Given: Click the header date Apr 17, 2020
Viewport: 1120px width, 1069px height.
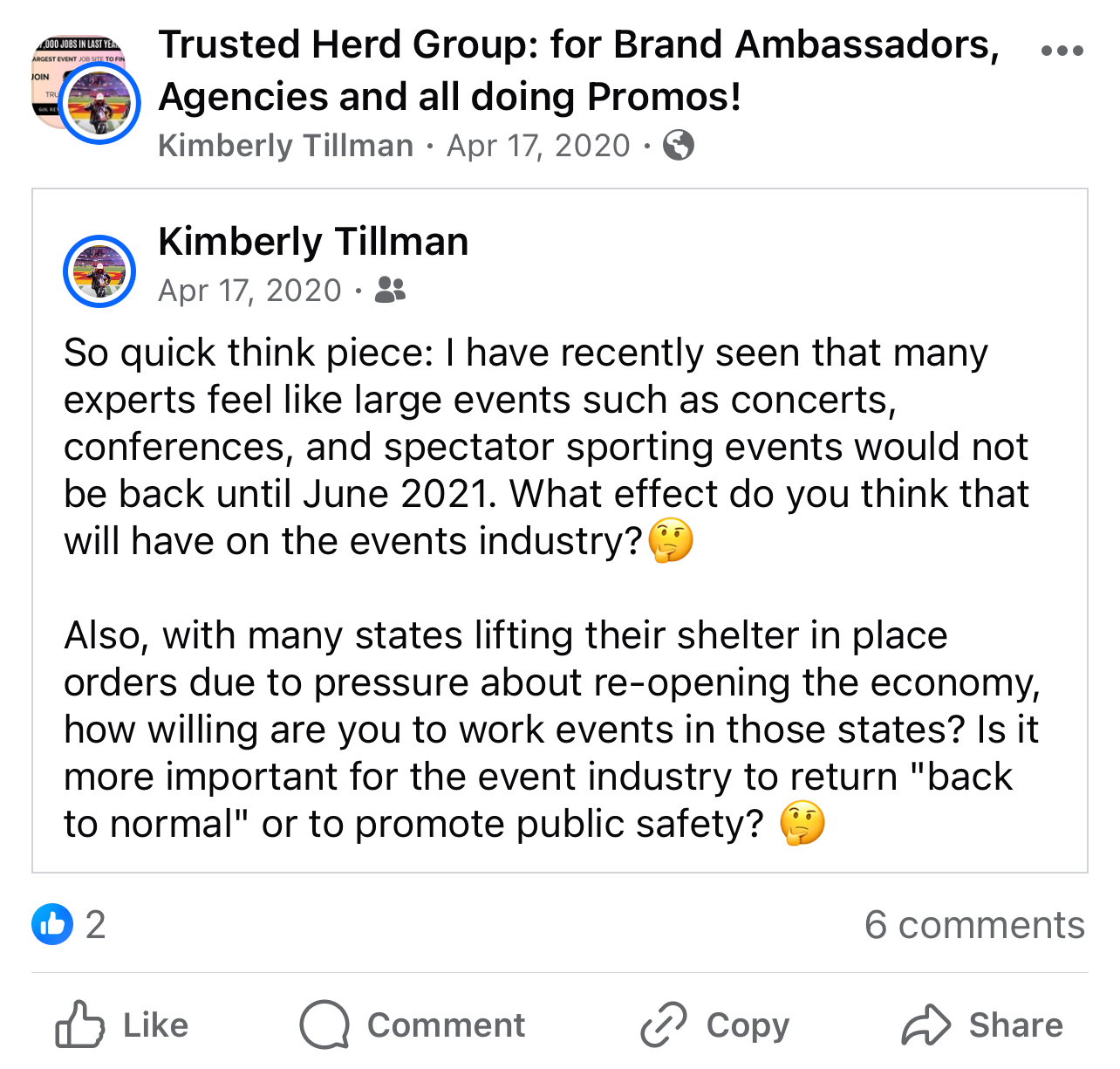Looking at the screenshot, I should coord(538,145).
